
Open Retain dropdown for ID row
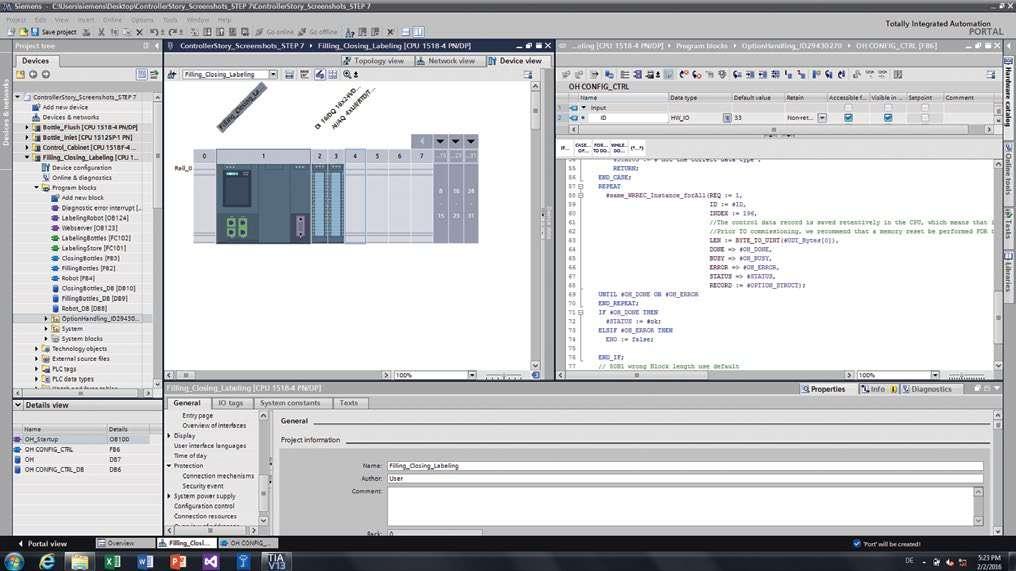(x=822, y=118)
